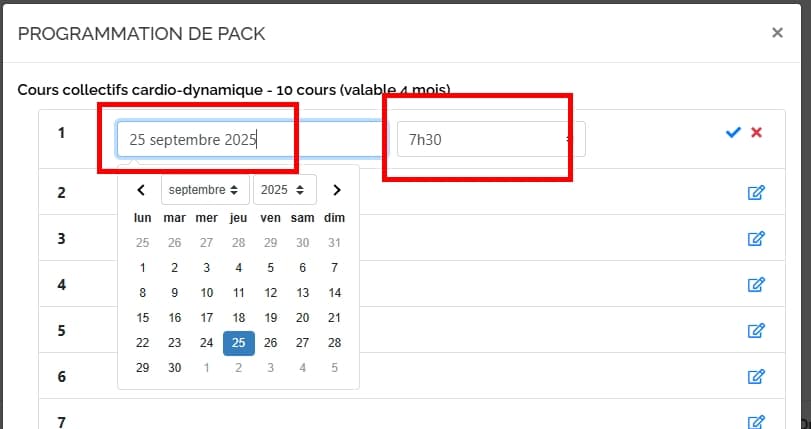The image size is (811, 429).
Task: Pick day 21 in the dim column
Action: click(334, 318)
